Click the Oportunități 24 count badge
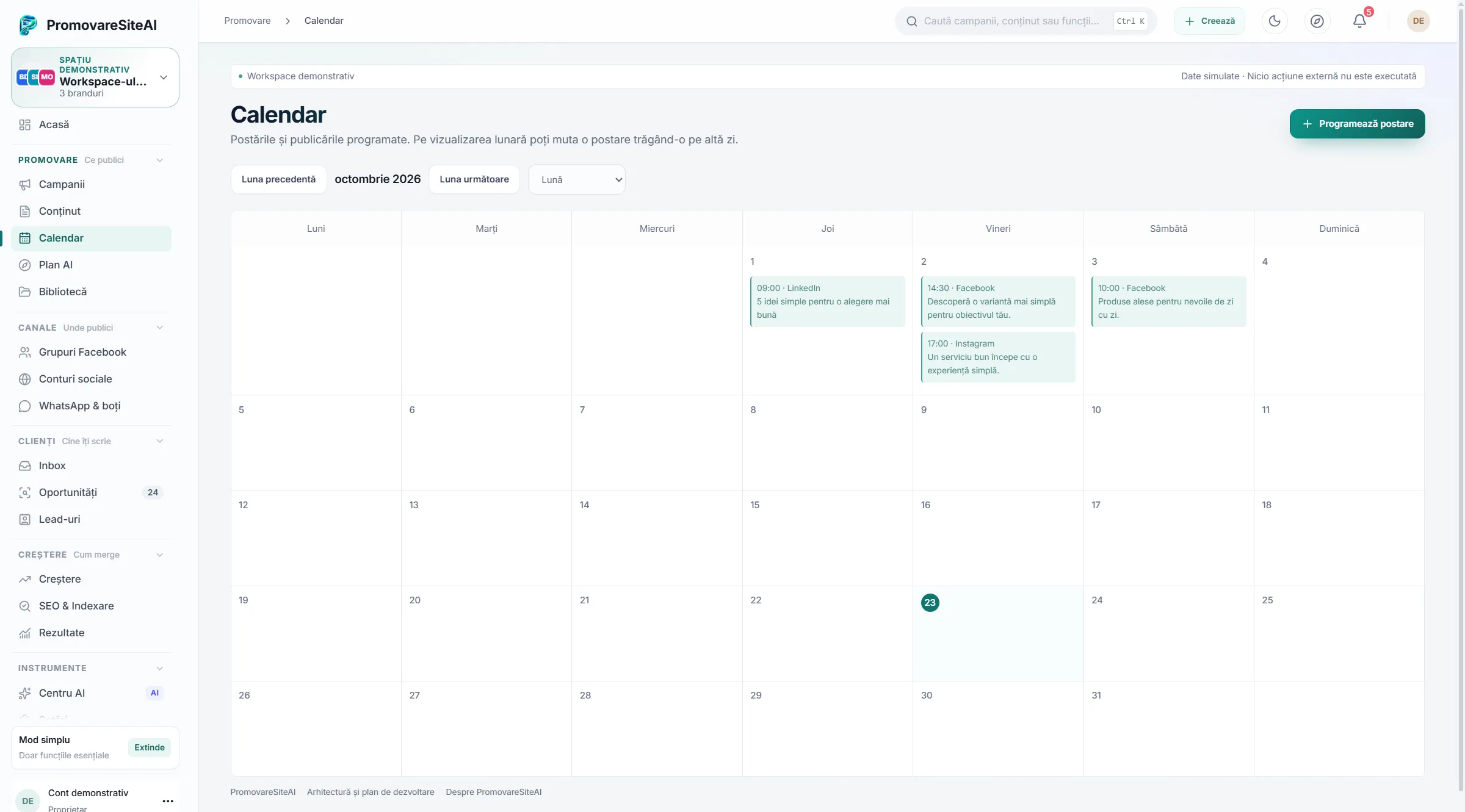 pos(153,492)
